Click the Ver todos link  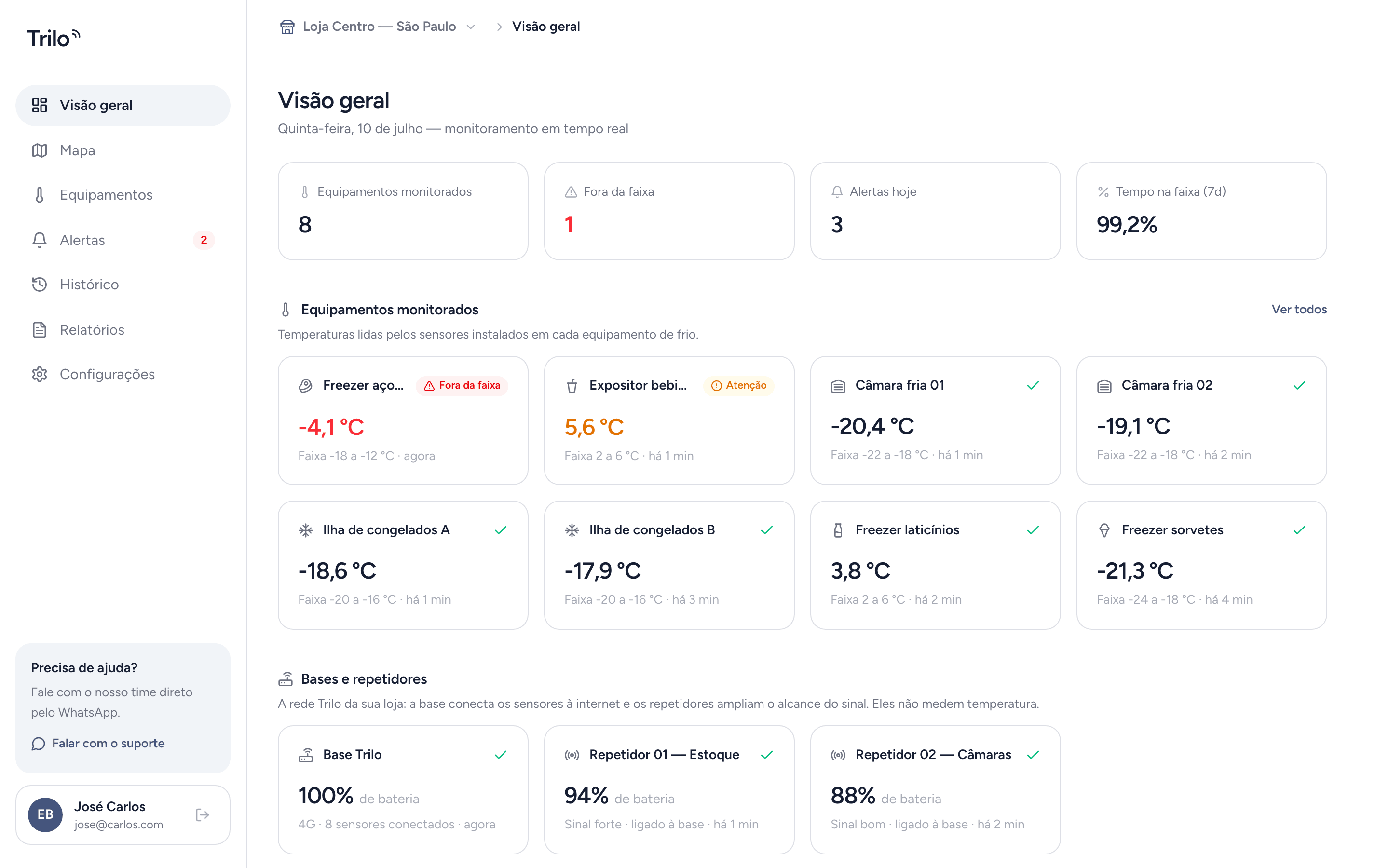pos(1299,309)
